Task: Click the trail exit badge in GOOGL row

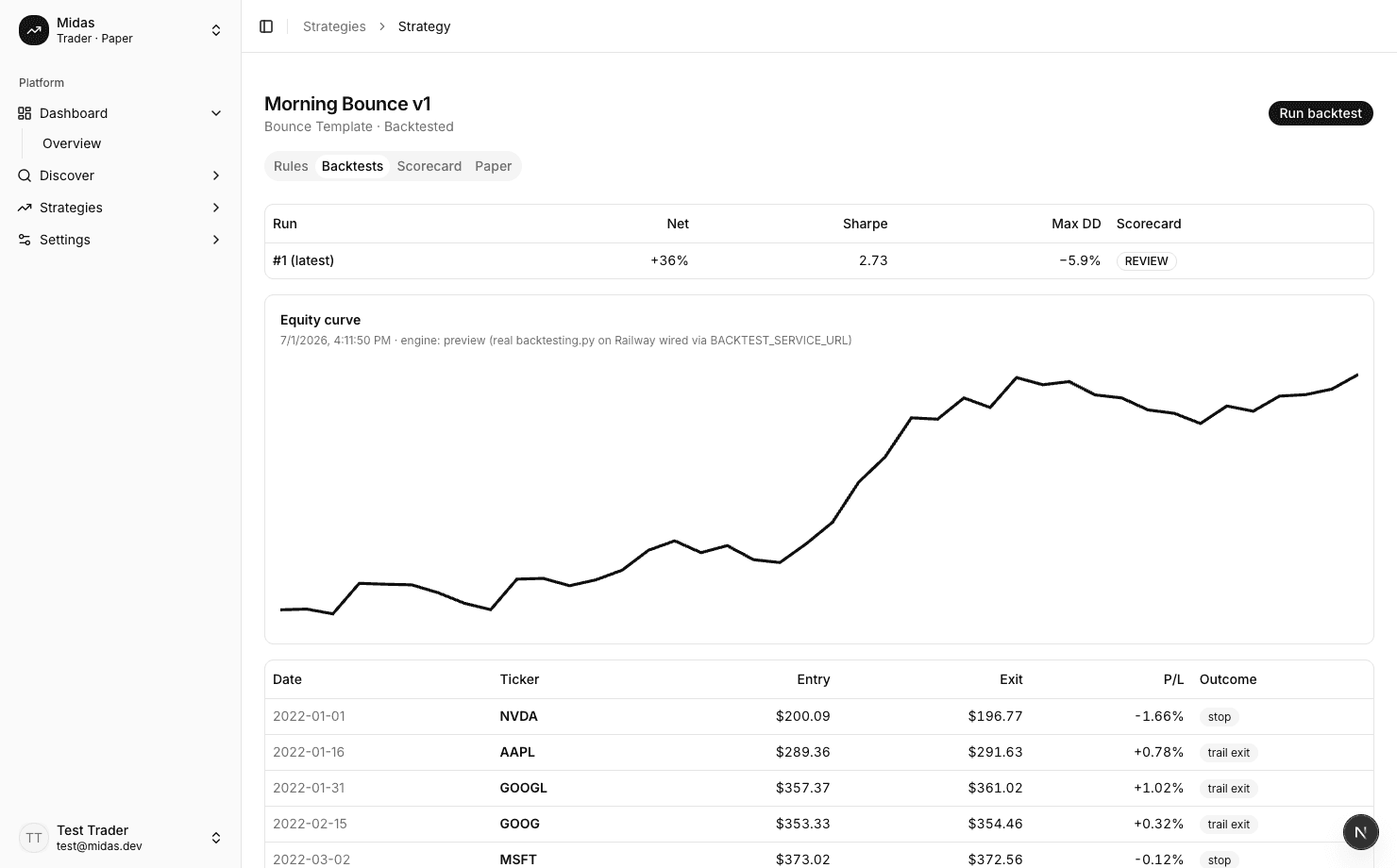Action: [x=1229, y=789]
